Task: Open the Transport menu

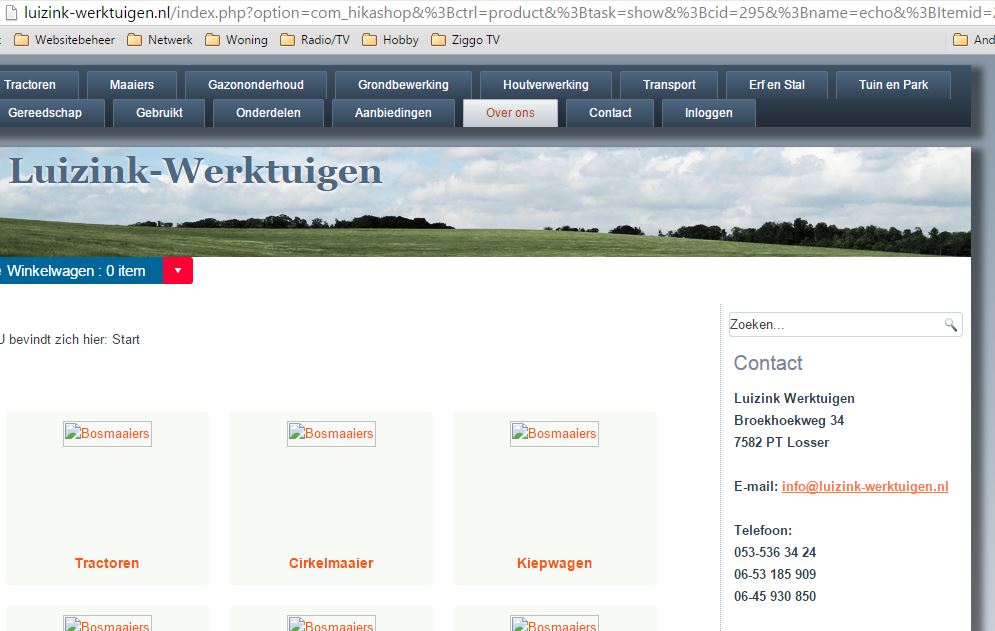Action: point(669,85)
